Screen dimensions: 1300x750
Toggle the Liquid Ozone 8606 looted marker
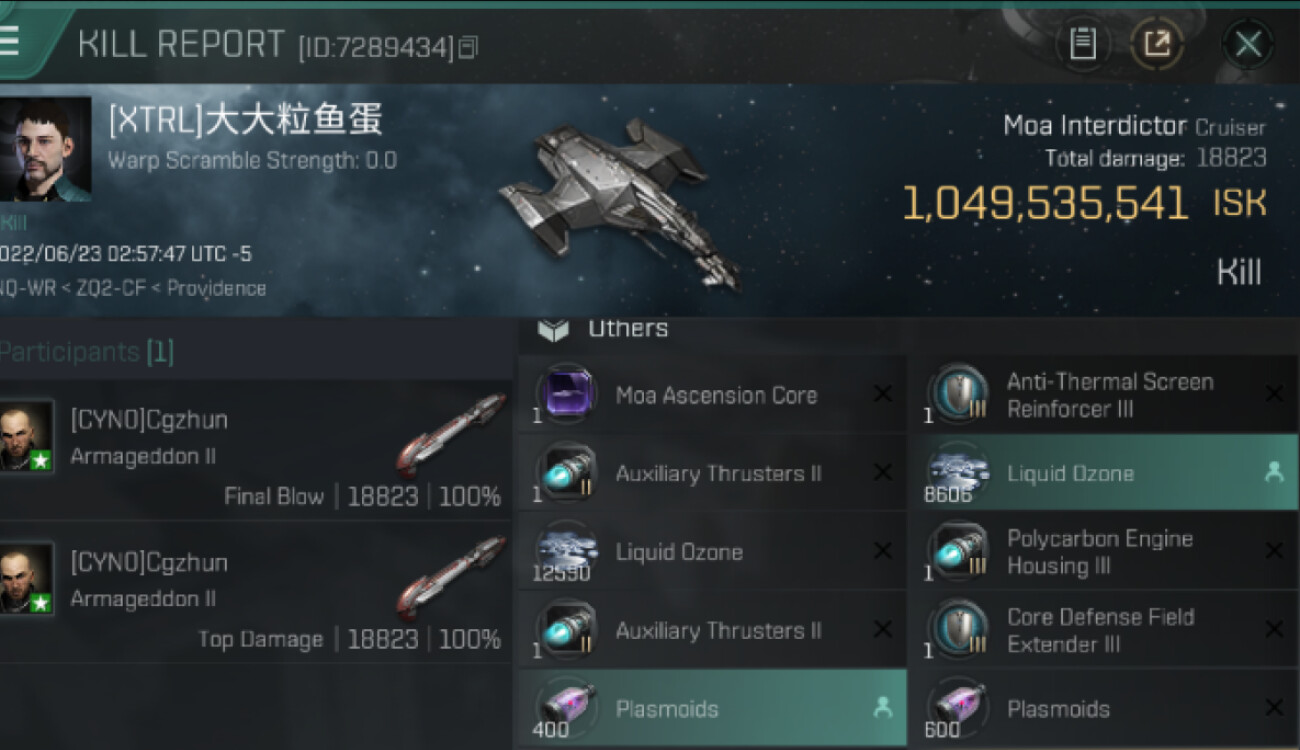pyautogui.click(x=1274, y=473)
